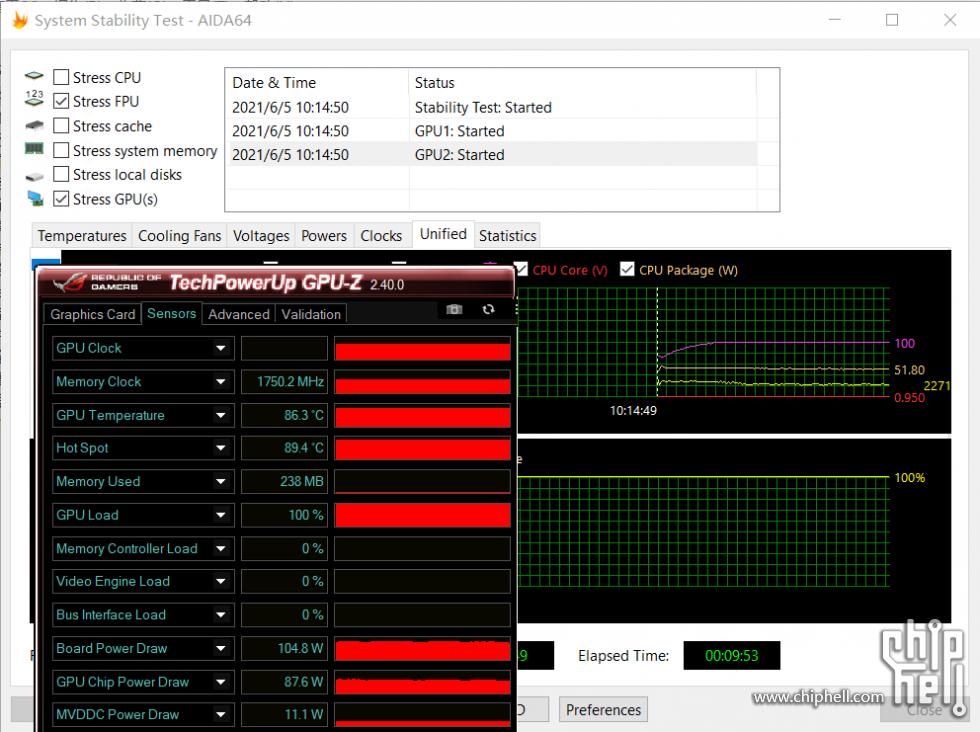Screen dimensions: 980x732
Task: Click the Close button
Action: (x=922, y=709)
